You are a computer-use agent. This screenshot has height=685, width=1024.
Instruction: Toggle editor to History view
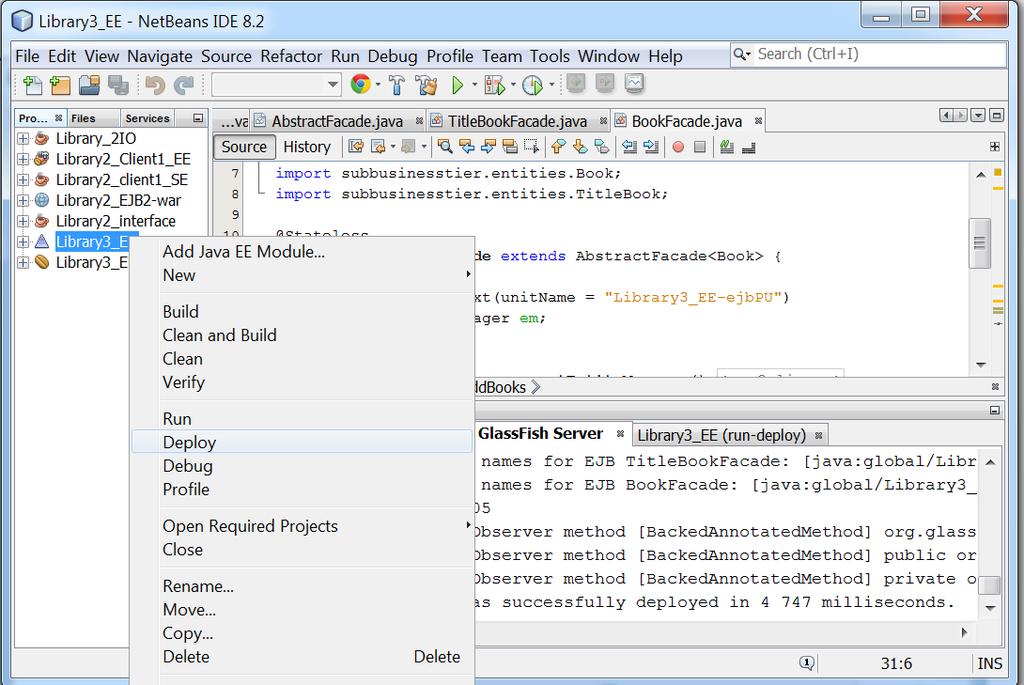tap(306, 146)
